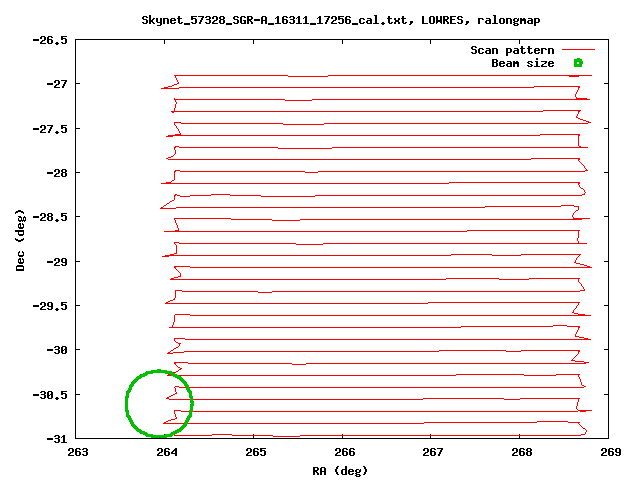
Task: Click the y-axis tick label -28.5
Action: tap(48, 217)
